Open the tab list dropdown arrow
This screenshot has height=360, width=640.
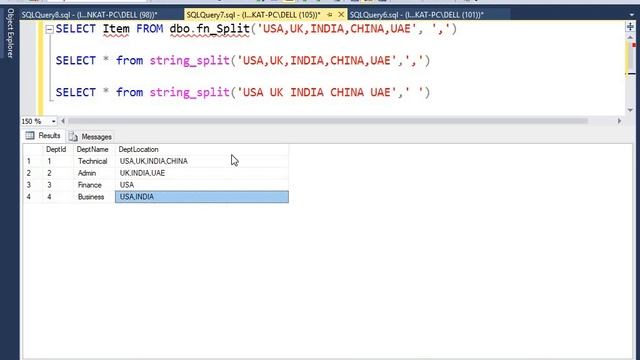[632, 15]
